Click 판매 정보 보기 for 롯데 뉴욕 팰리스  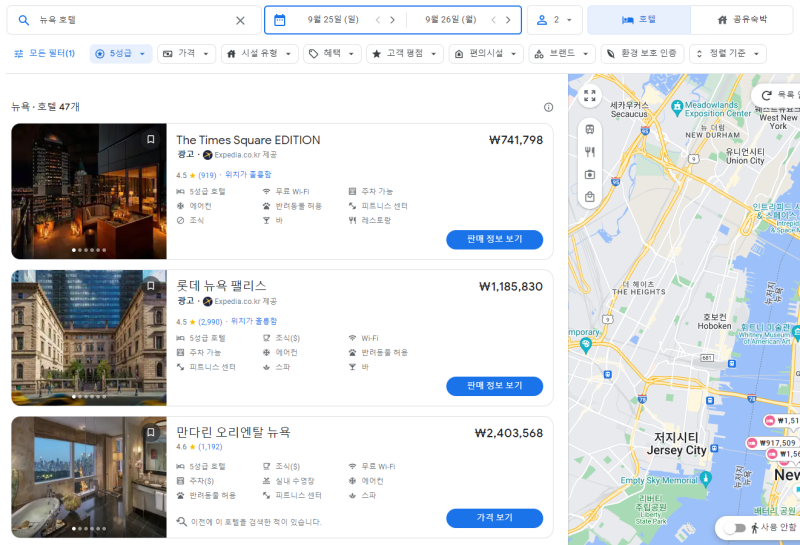tap(494, 386)
